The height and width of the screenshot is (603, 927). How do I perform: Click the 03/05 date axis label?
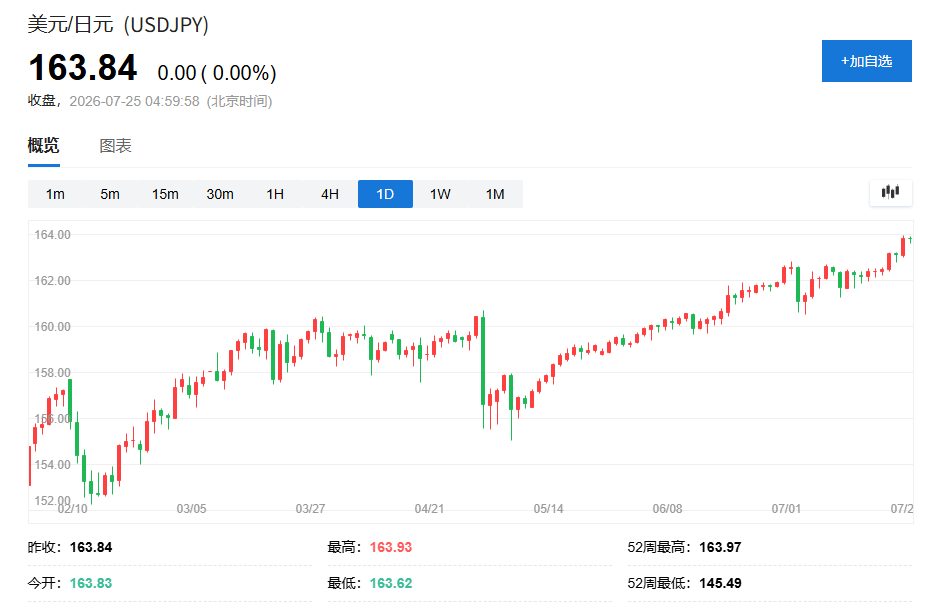tap(192, 508)
